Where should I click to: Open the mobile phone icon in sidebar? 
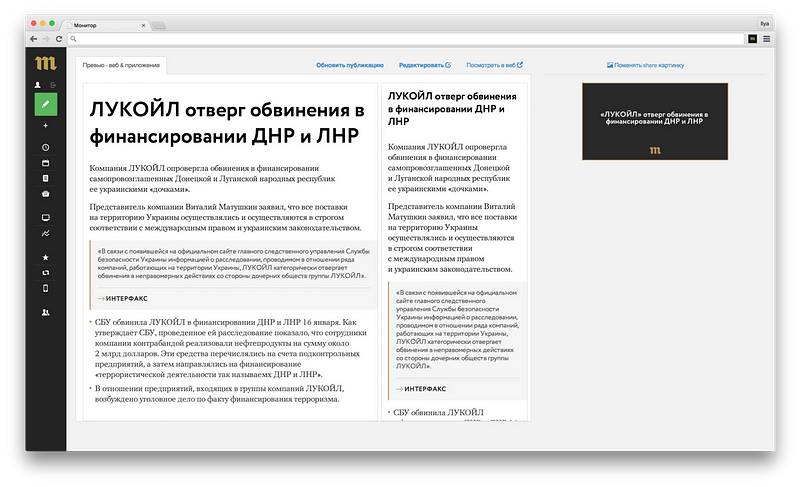pos(45,289)
